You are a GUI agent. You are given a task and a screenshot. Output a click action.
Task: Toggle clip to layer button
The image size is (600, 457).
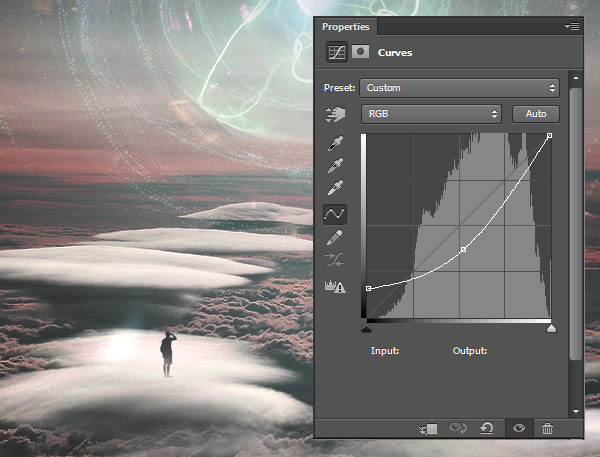click(429, 428)
